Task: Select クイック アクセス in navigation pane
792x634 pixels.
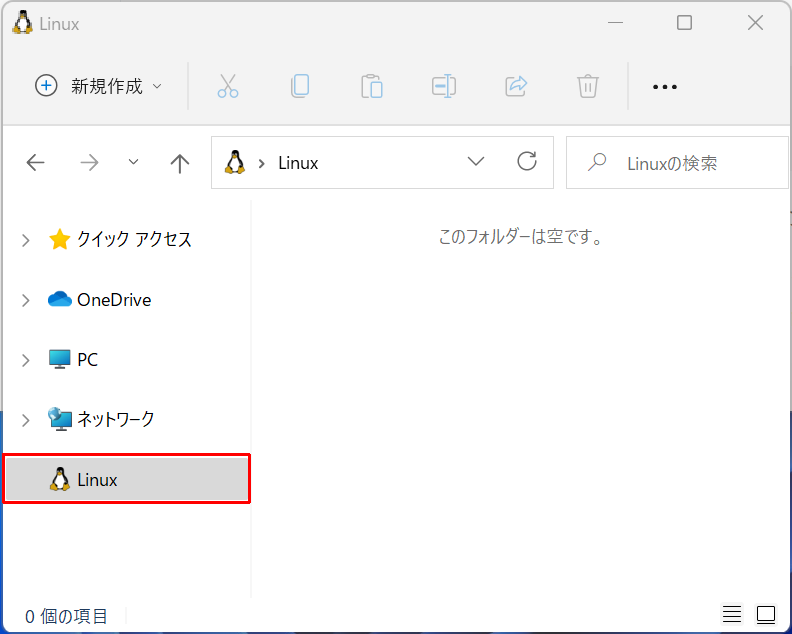Action: tap(120, 239)
